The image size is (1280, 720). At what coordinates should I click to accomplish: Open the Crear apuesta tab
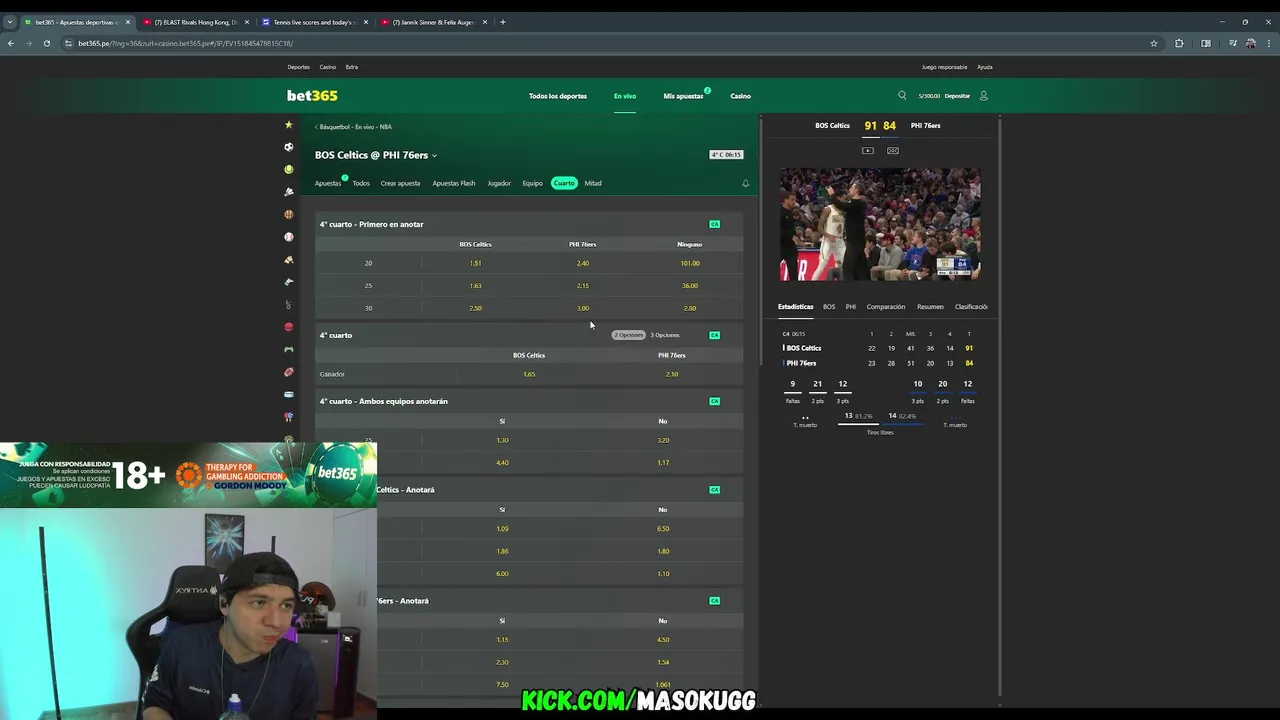tap(400, 183)
